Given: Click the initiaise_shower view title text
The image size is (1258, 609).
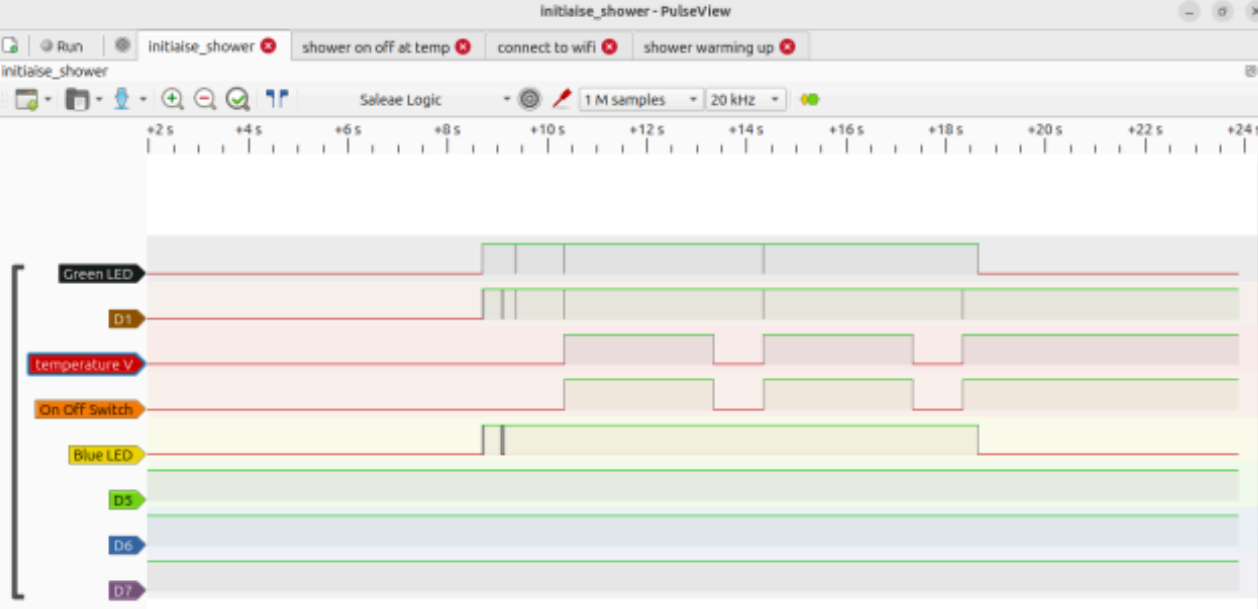Looking at the screenshot, I should 55,71.
